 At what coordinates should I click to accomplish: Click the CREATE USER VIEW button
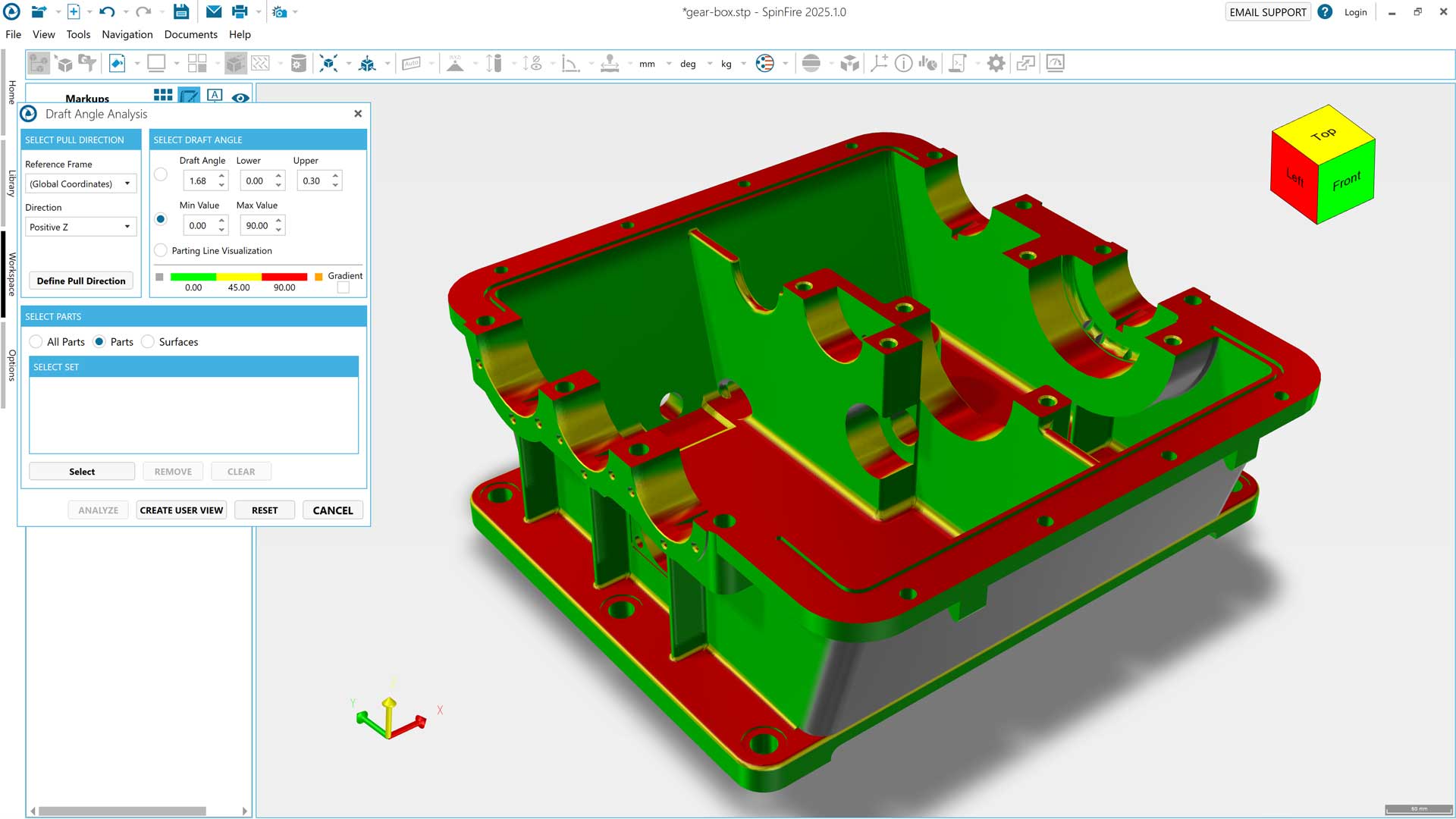point(181,510)
